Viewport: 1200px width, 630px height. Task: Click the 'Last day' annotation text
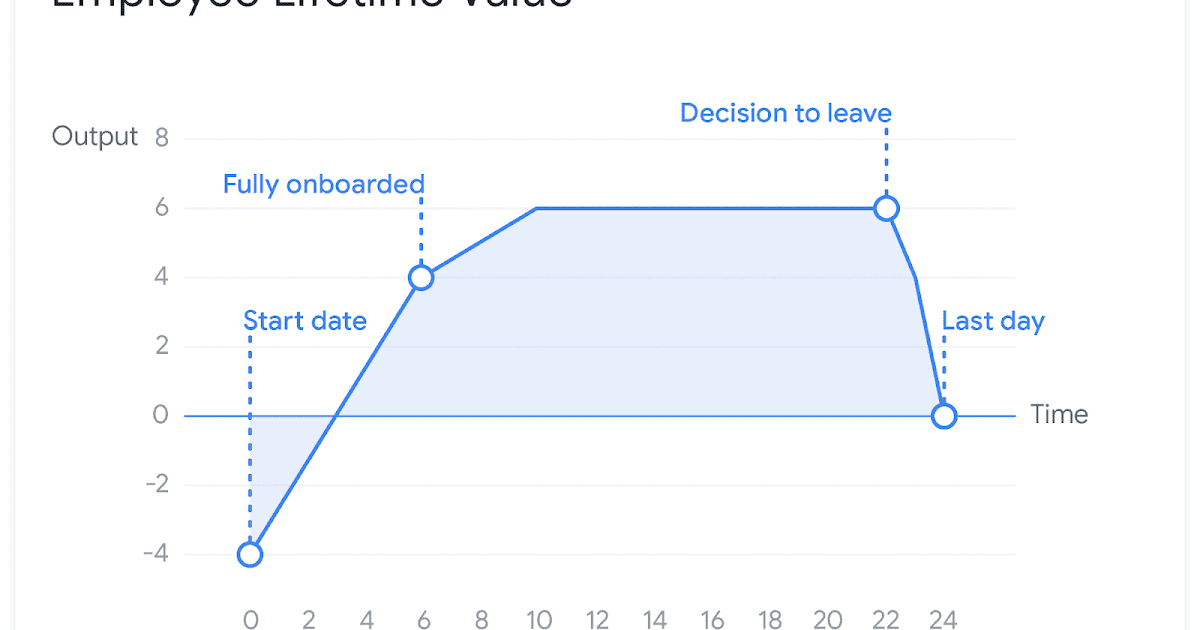(993, 321)
